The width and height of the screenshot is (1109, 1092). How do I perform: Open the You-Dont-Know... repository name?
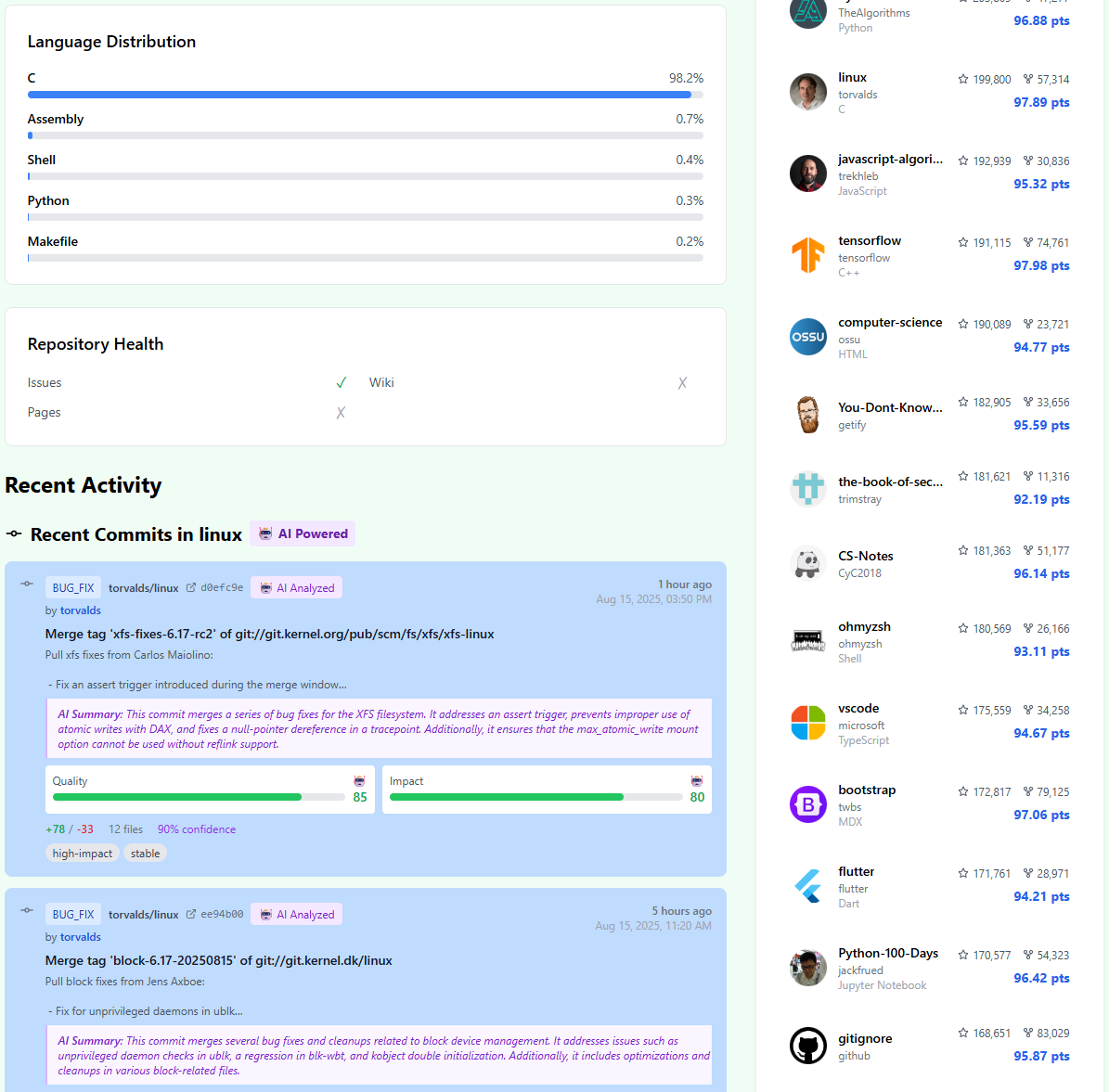pos(890,407)
